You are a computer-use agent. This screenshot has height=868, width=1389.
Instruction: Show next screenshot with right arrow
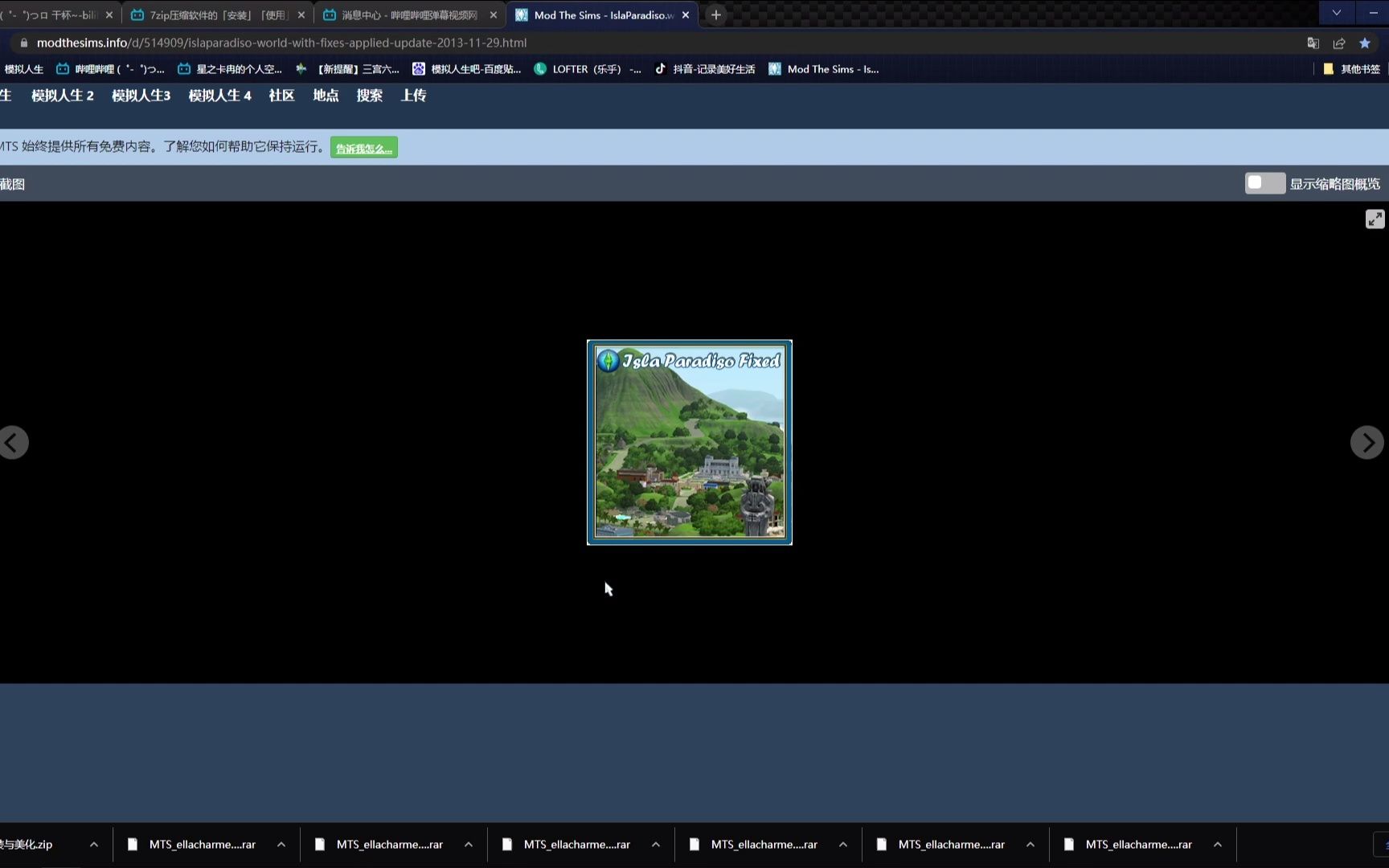(x=1366, y=443)
